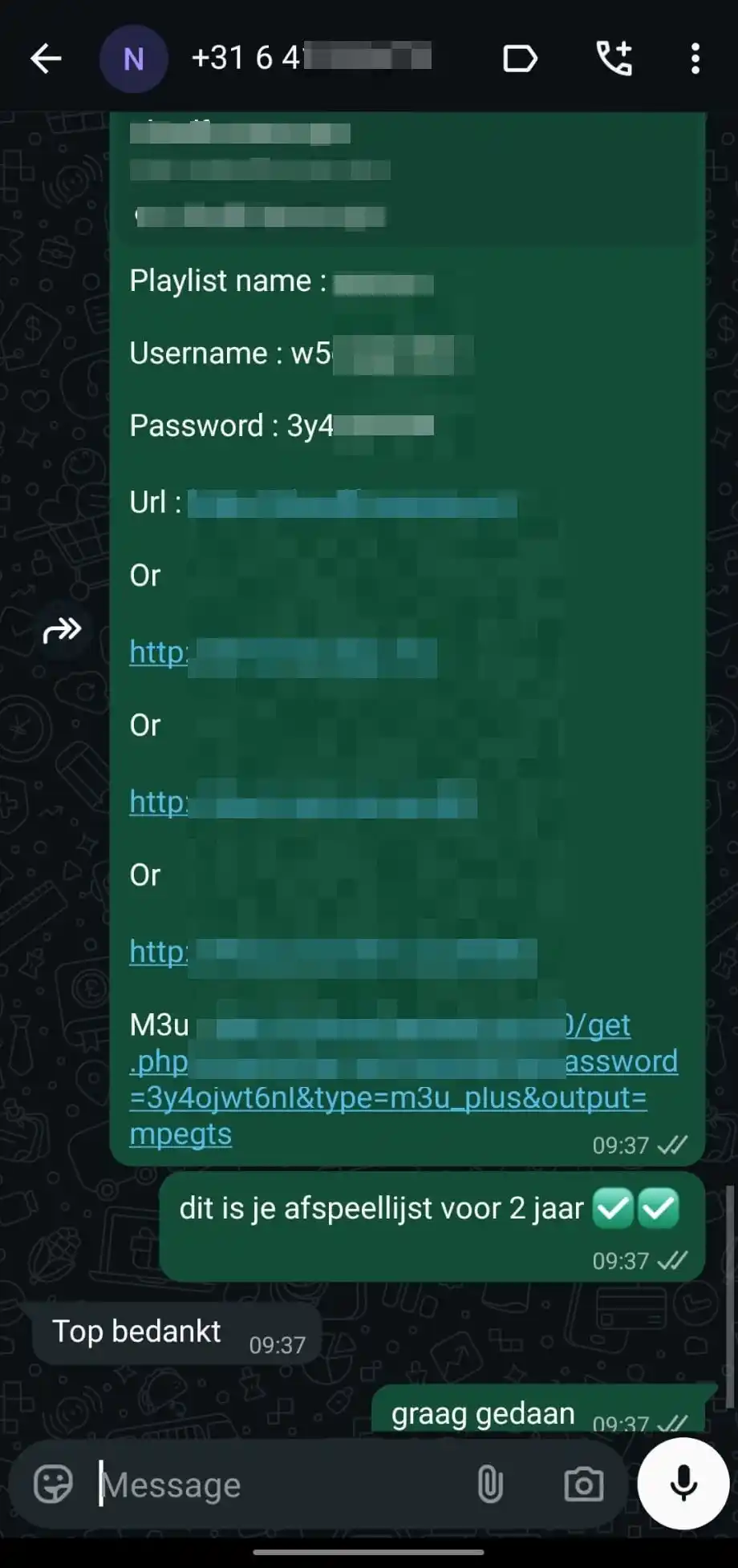The image size is (738, 1568).
Task: Open the second blurred http link
Action: (303, 802)
